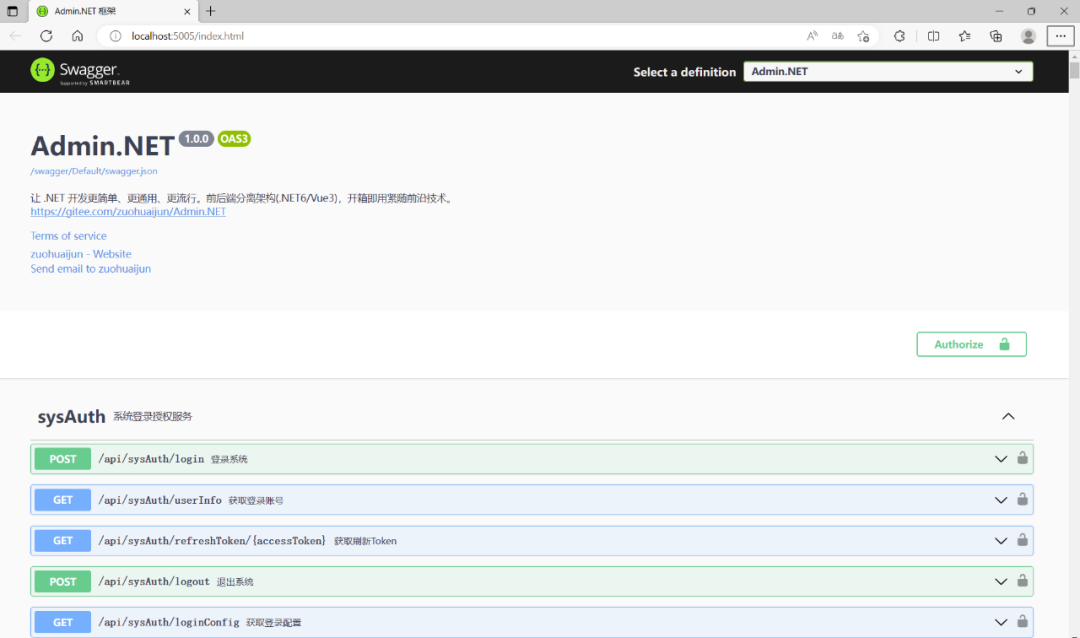
Task: Close the Admin.NET browser tab
Action: tap(187, 11)
